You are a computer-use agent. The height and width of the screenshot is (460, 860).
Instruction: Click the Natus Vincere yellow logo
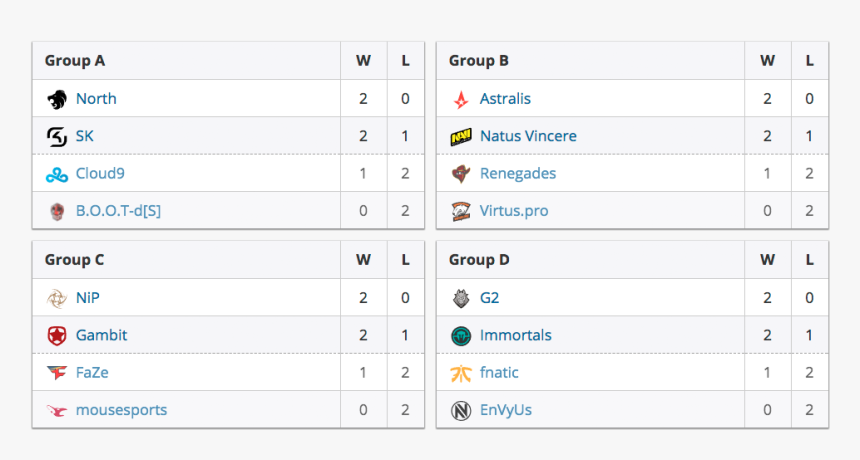(461, 137)
